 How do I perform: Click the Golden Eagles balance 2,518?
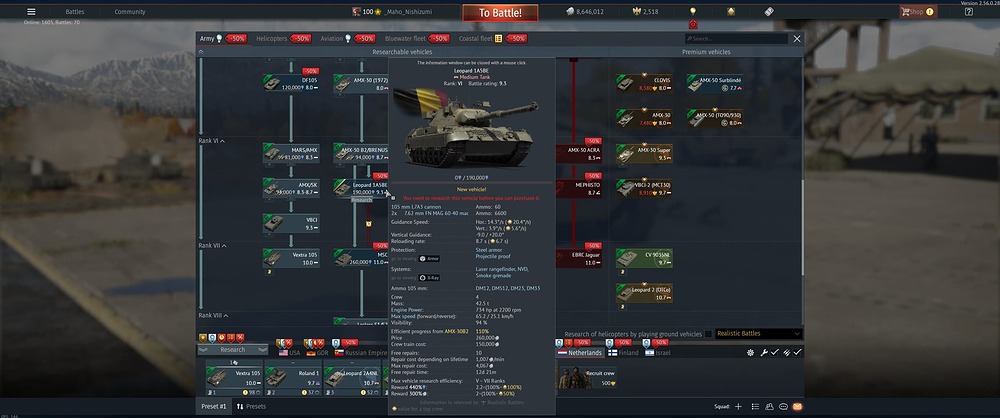pos(645,11)
